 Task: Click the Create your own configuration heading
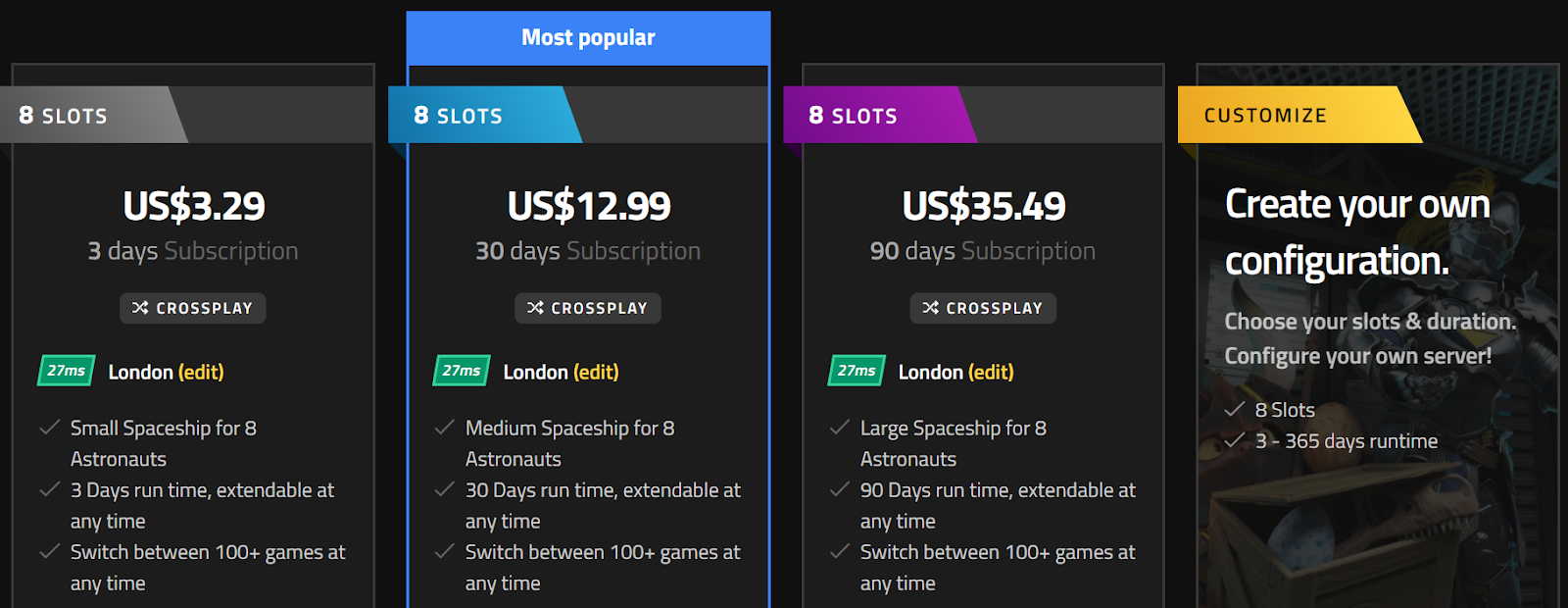coord(1357,232)
